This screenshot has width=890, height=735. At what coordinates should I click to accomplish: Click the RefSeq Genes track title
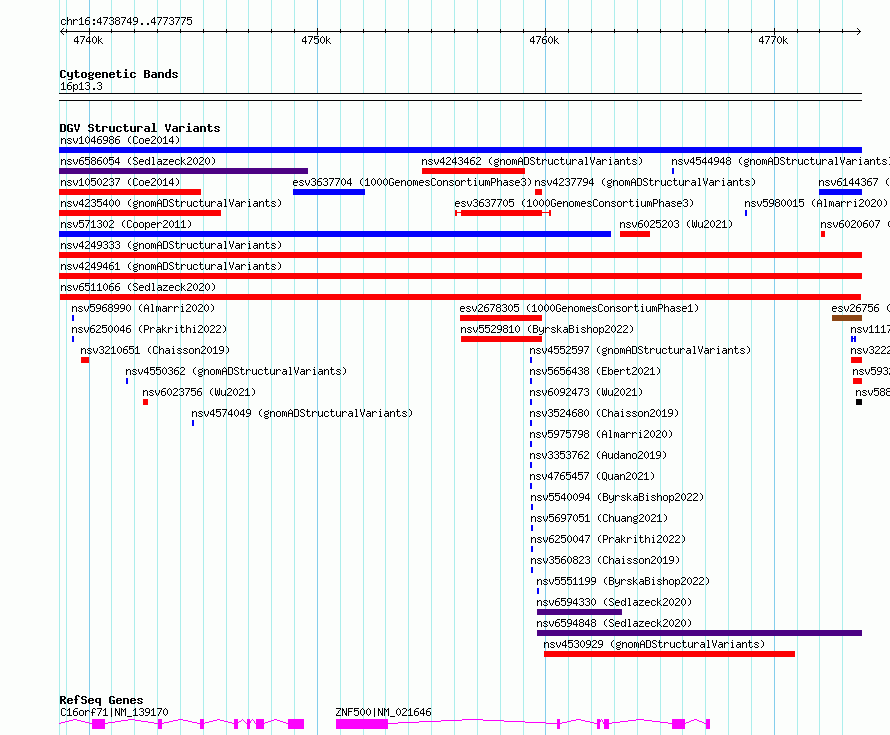pos(101,700)
